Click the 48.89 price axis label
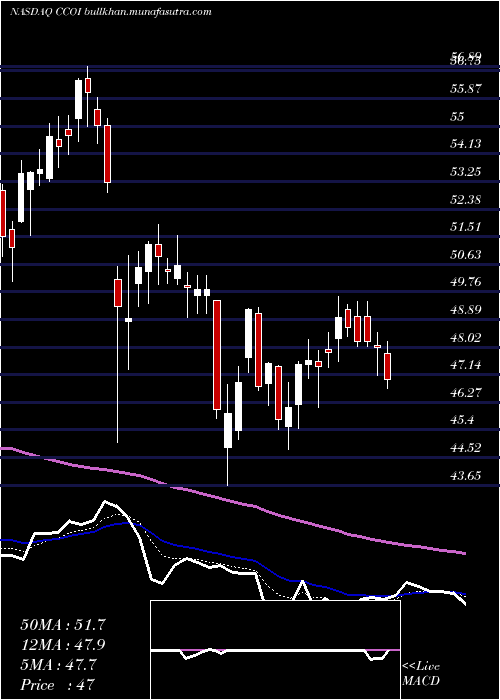This screenshot has width=500, height=700. [x=466, y=310]
